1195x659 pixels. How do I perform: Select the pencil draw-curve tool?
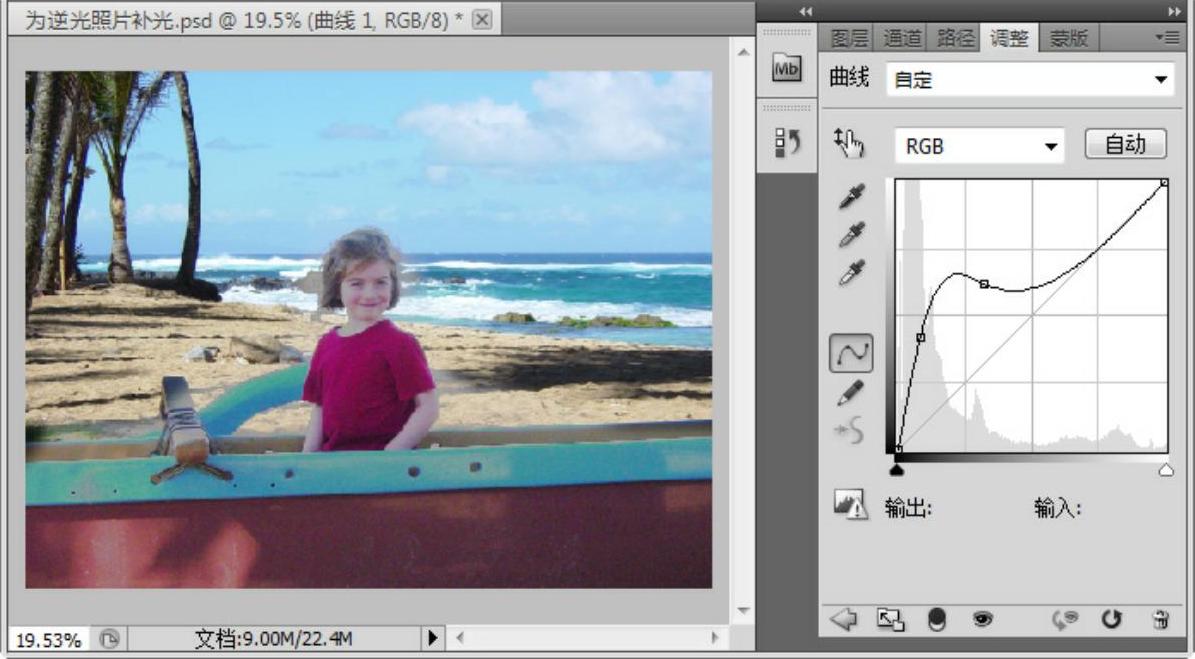pyautogui.click(x=851, y=393)
